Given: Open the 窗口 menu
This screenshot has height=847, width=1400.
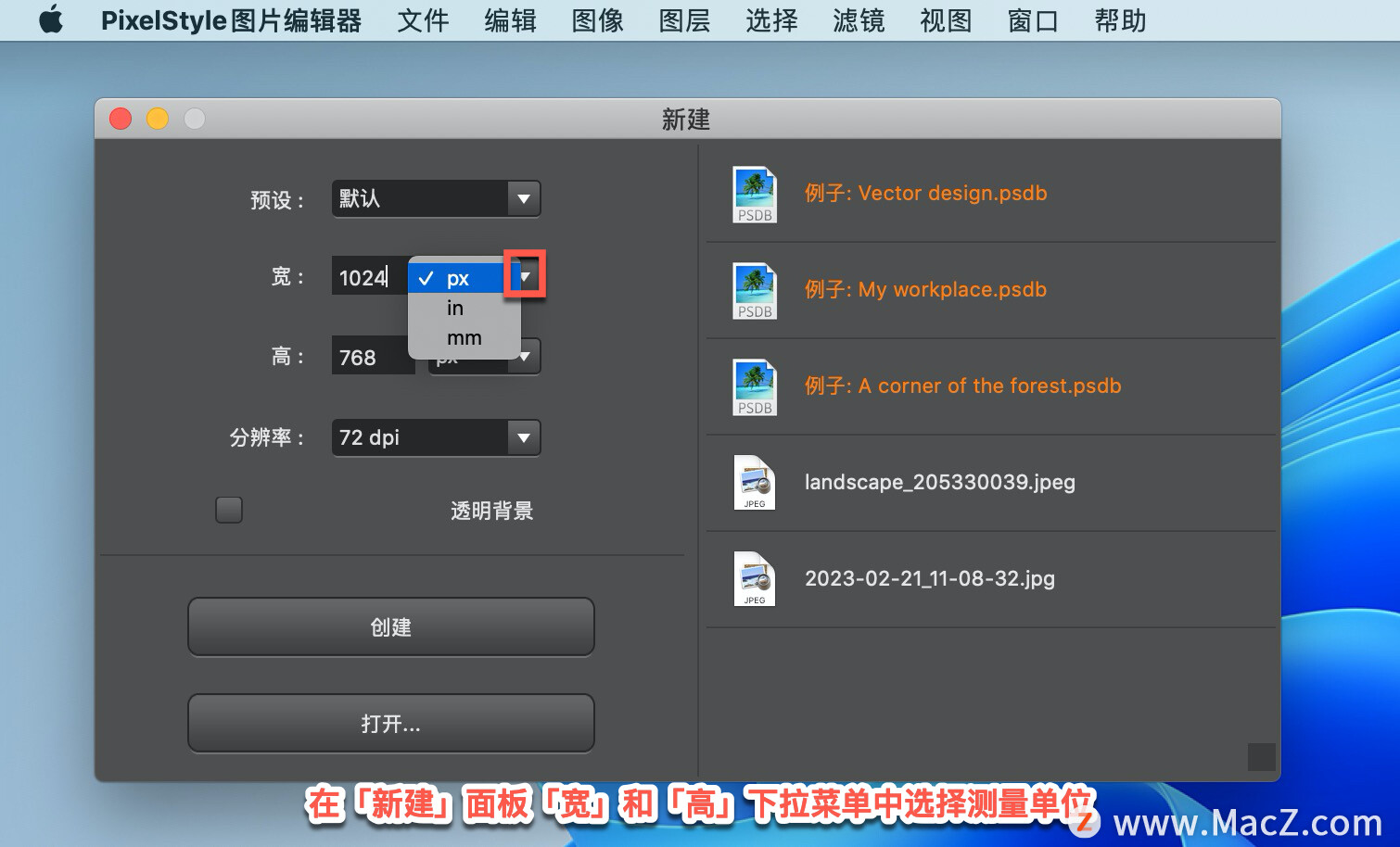Looking at the screenshot, I should [x=1033, y=20].
